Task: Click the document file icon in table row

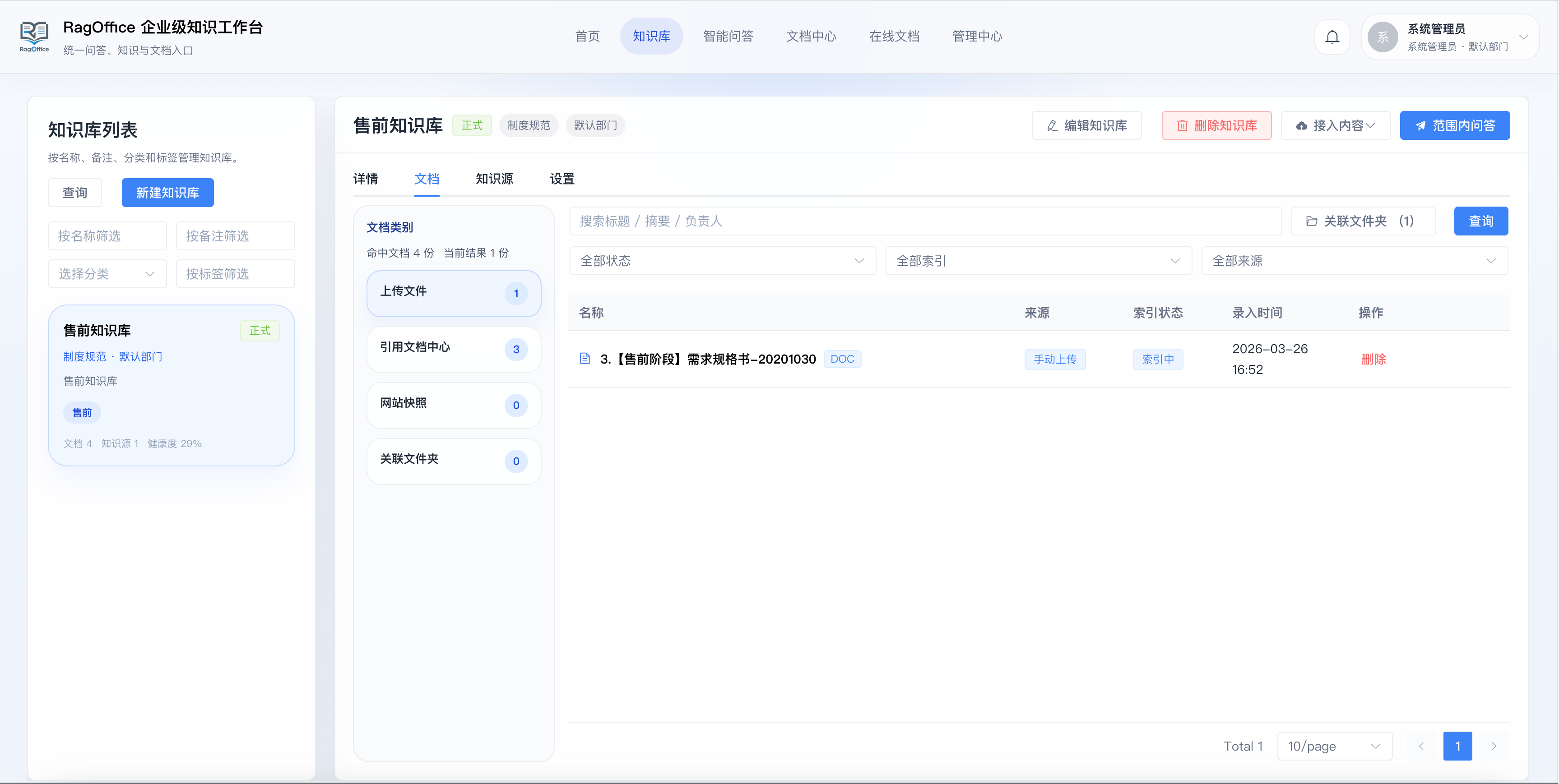Action: click(585, 359)
